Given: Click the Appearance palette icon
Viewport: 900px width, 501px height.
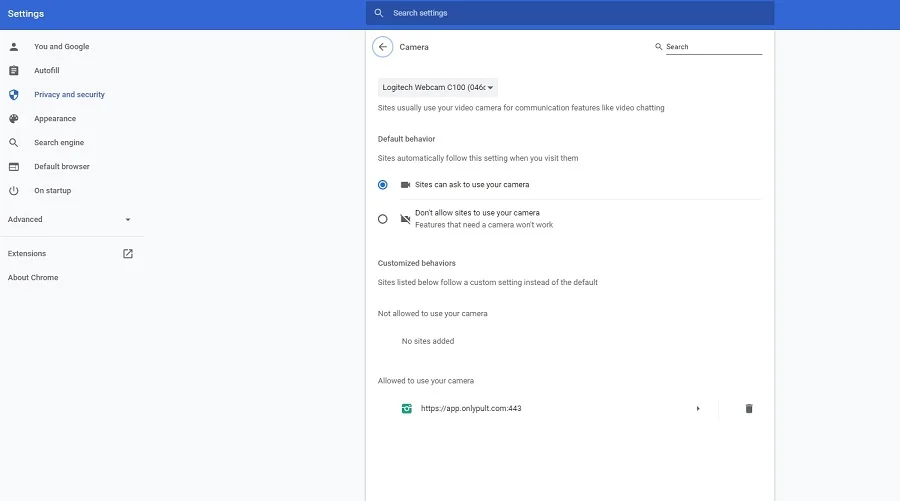Looking at the screenshot, I should [x=14, y=119].
